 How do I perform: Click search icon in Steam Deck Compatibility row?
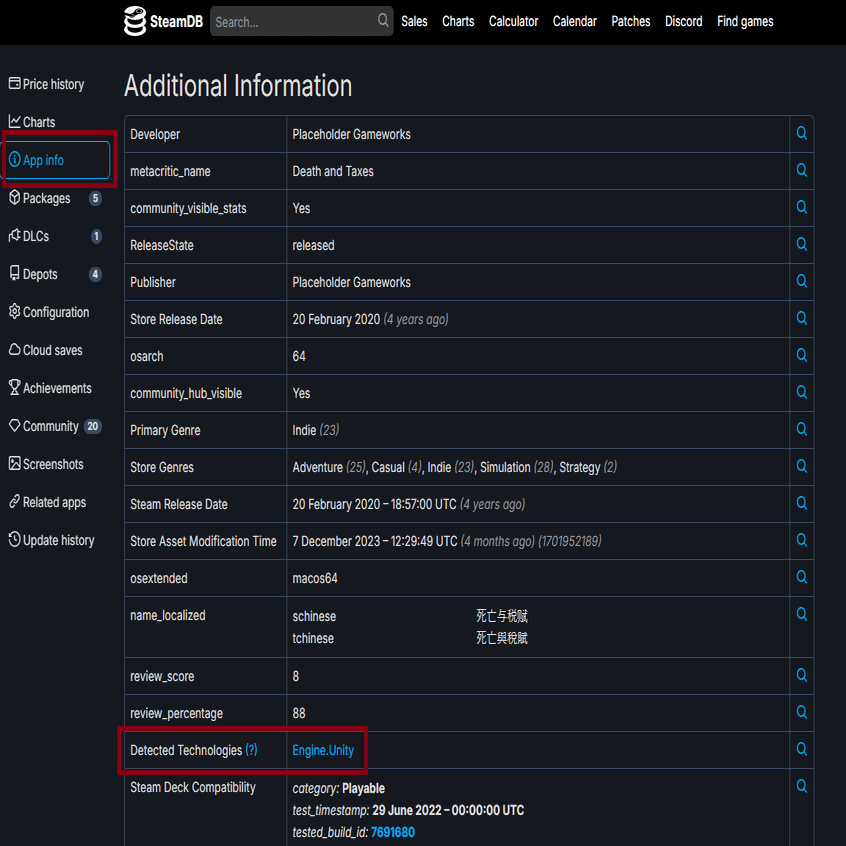(801, 786)
